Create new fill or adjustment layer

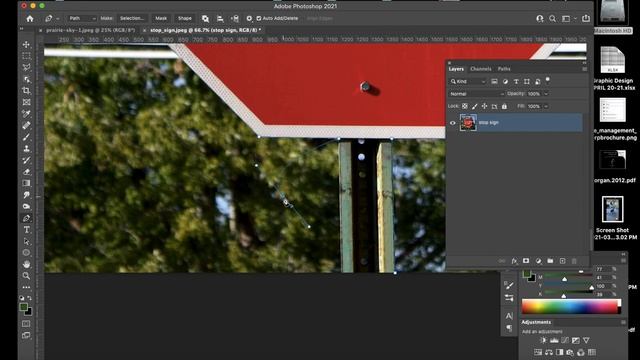(x=538, y=261)
